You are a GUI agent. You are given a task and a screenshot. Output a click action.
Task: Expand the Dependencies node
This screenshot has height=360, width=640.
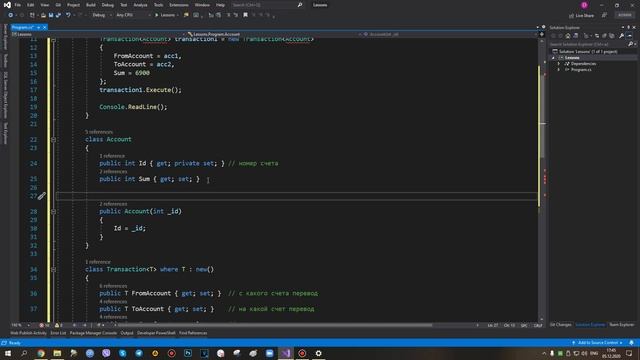[x=559, y=64]
